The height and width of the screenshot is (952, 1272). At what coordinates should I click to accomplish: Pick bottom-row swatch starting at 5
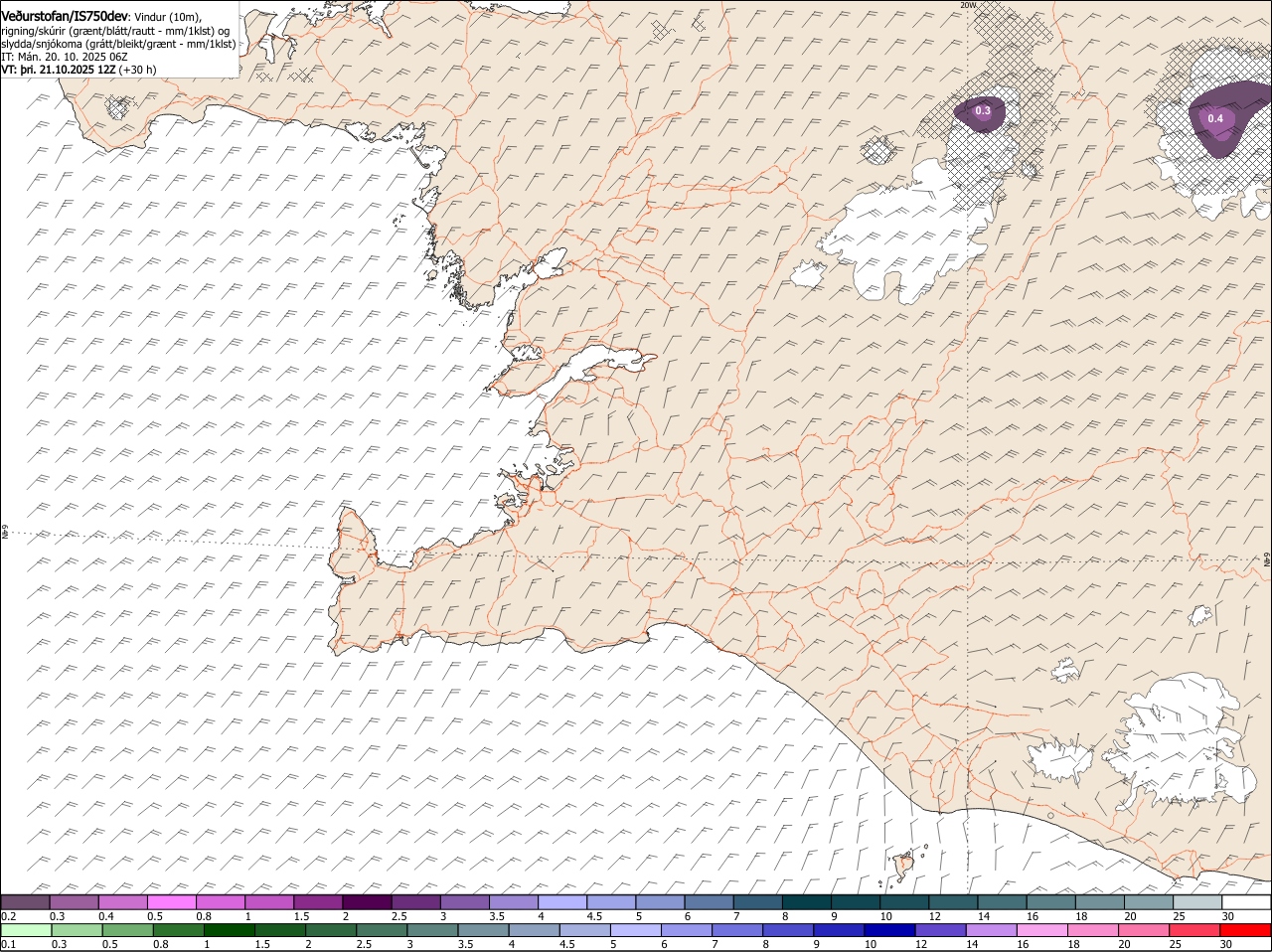(x=635, y=930)
